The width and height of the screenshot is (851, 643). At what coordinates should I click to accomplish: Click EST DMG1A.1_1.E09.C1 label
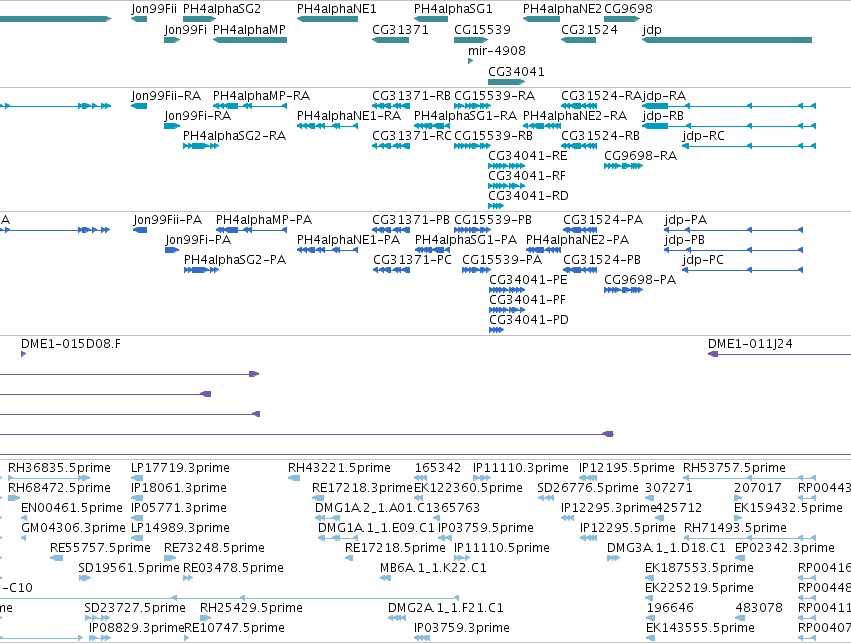point(377,528)
